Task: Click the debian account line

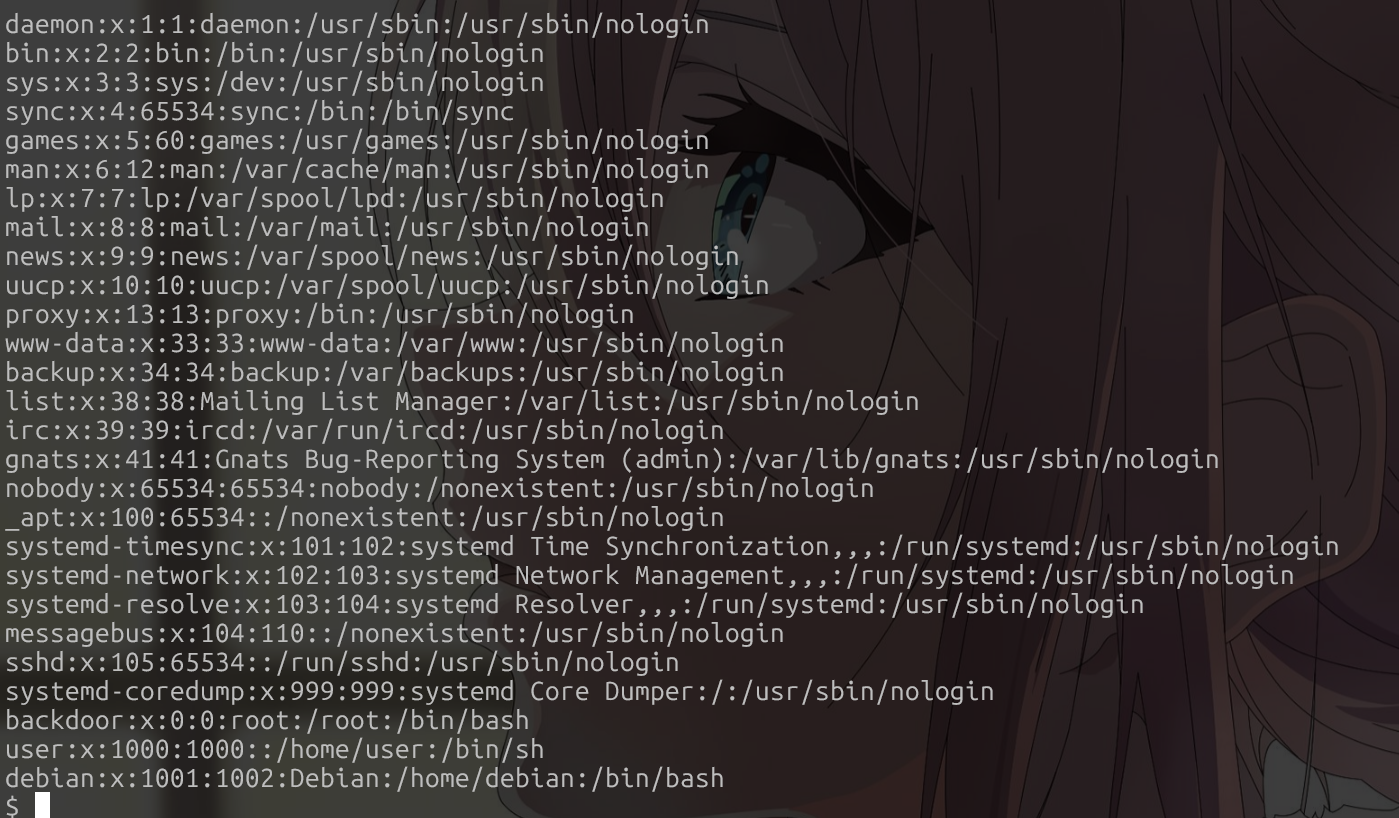Action: click(x=364, y=778)
